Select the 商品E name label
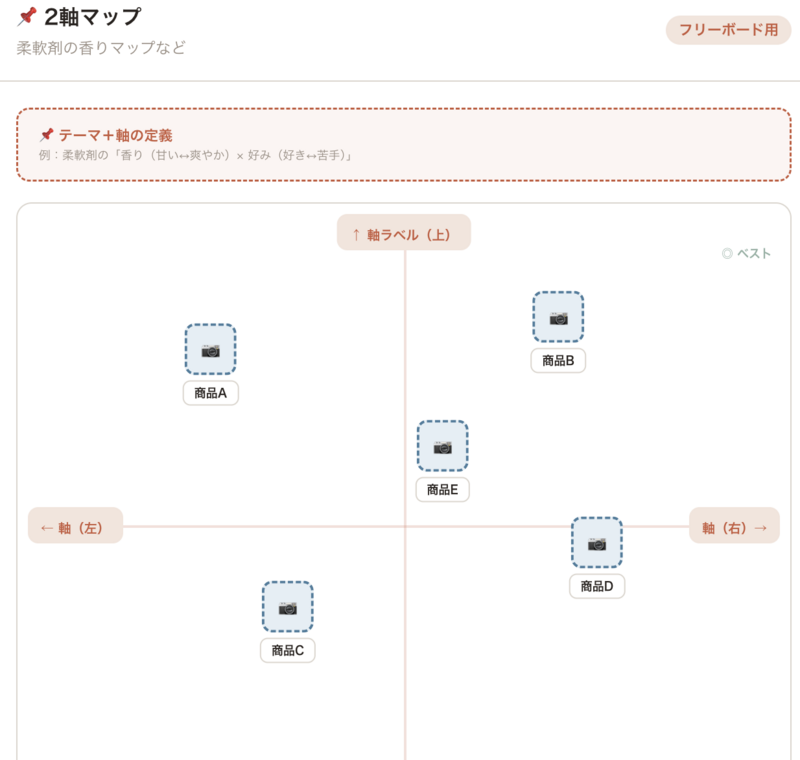The image size is (800, 760). tap(442, 490)
